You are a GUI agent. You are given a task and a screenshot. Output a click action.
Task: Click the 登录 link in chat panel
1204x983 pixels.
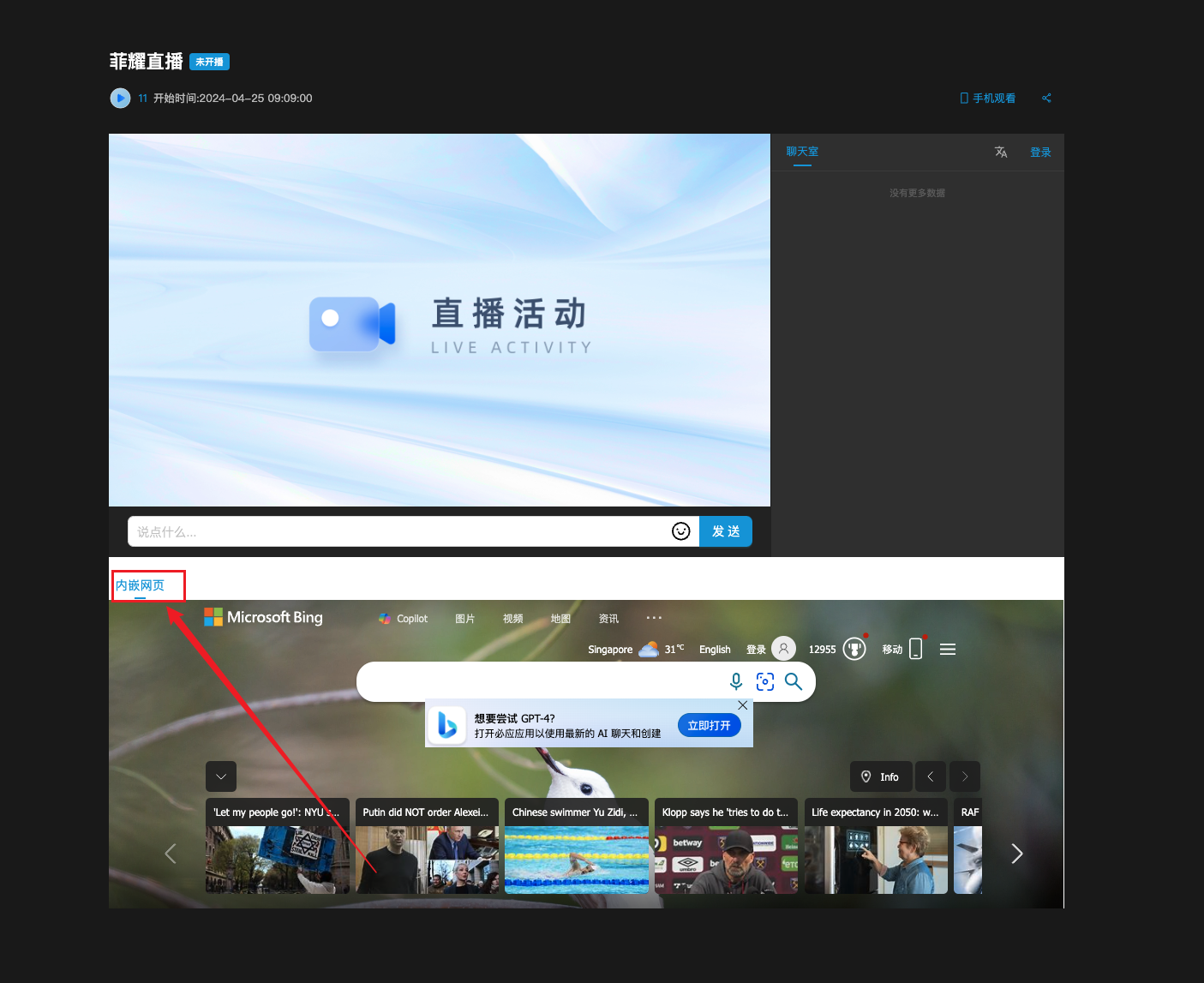(1040, 153)
